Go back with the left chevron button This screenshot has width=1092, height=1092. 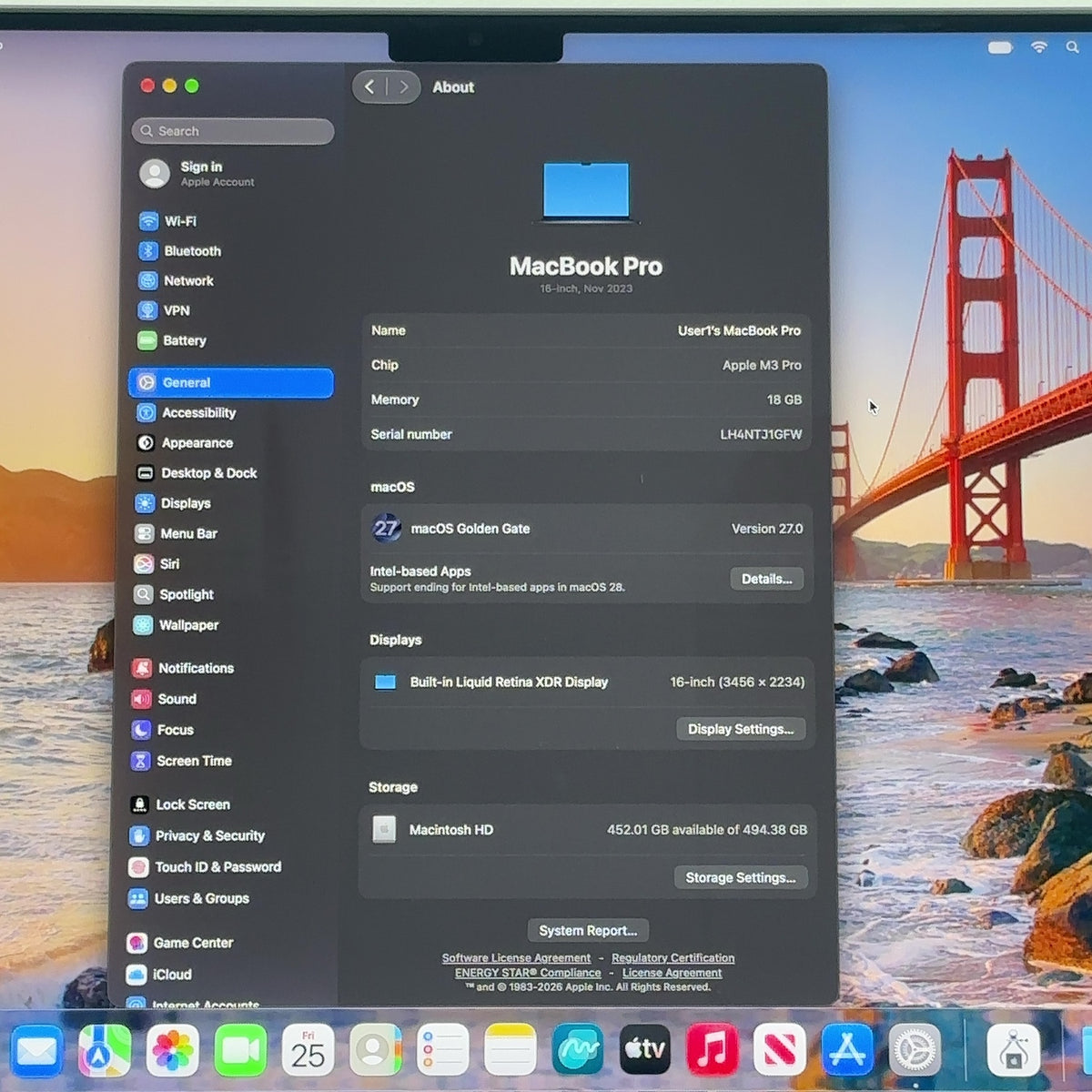[369, 87]
